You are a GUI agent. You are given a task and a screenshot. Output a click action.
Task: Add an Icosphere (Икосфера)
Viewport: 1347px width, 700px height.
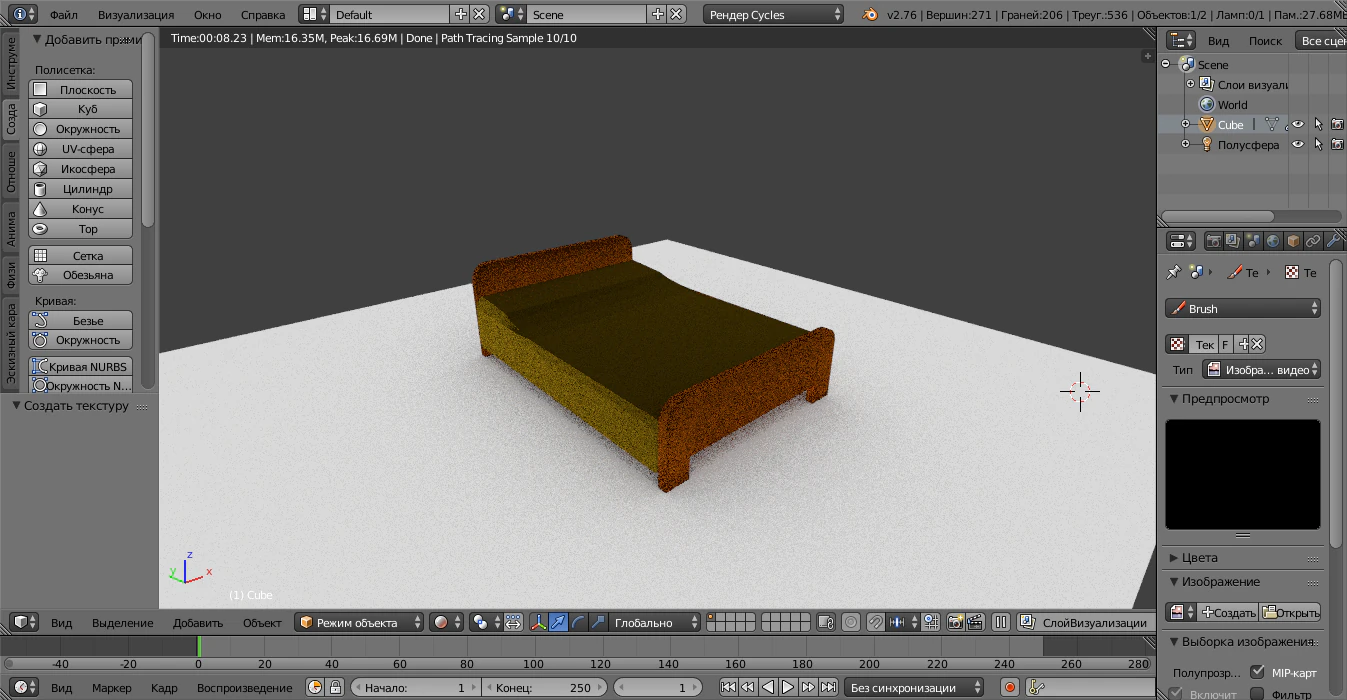(x=81, y=169)
